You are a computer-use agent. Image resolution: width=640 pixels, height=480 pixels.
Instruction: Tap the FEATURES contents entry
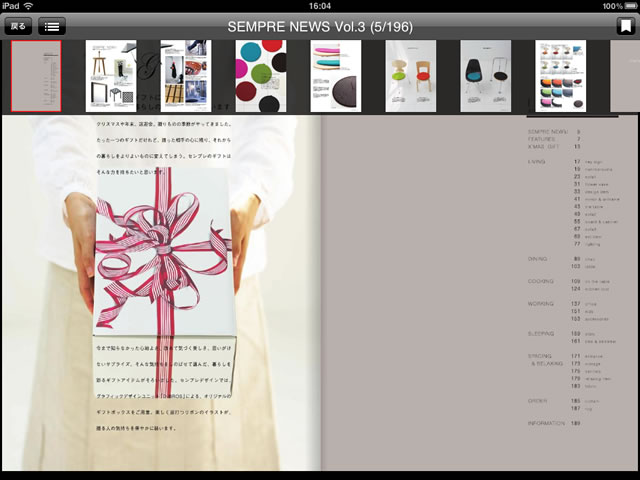[541, 139]
